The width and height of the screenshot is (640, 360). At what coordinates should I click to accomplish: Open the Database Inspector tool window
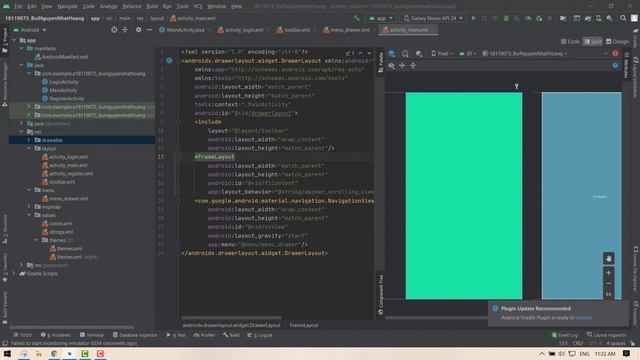[x=135, y=335]
